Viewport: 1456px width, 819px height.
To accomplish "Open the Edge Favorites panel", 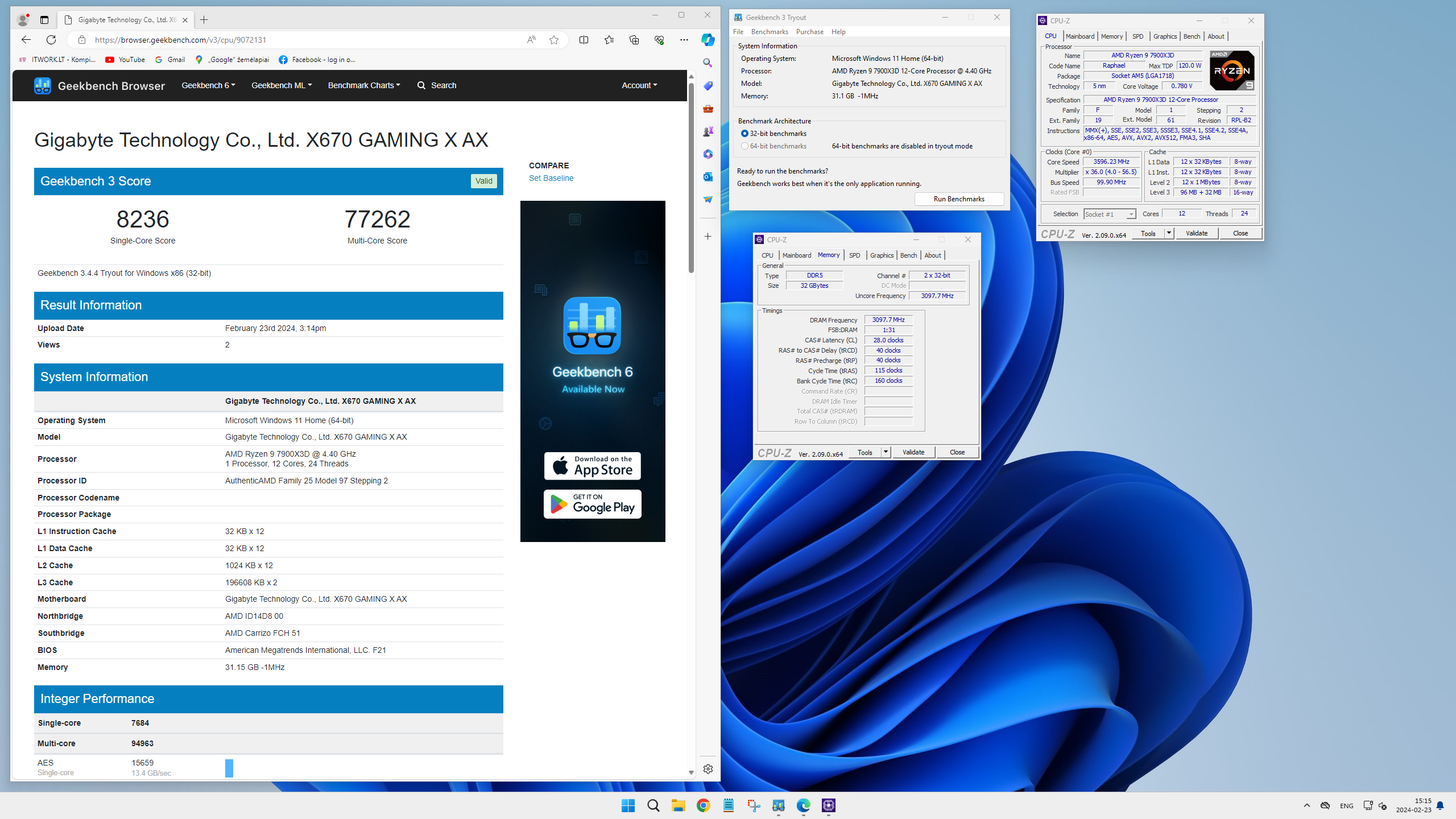I will [x=609, y=40].
